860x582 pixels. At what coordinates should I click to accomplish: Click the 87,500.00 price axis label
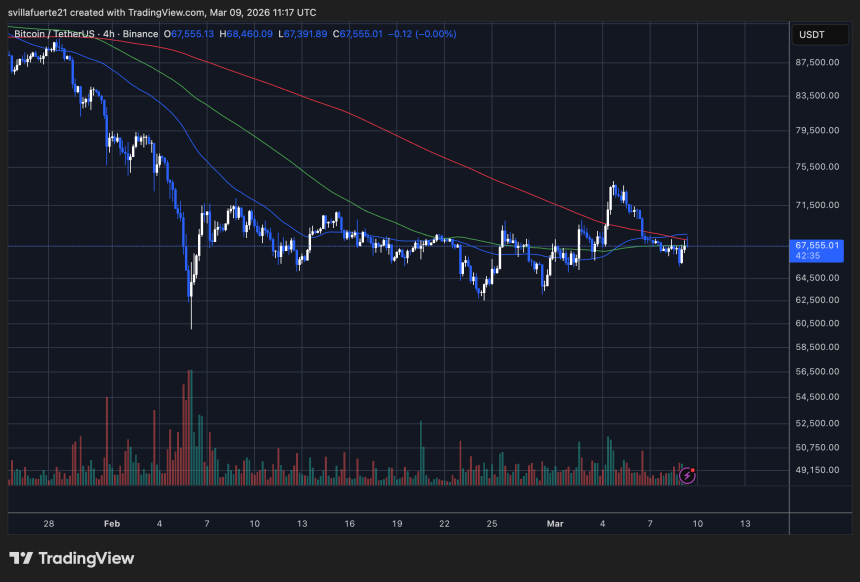[816, 62]
